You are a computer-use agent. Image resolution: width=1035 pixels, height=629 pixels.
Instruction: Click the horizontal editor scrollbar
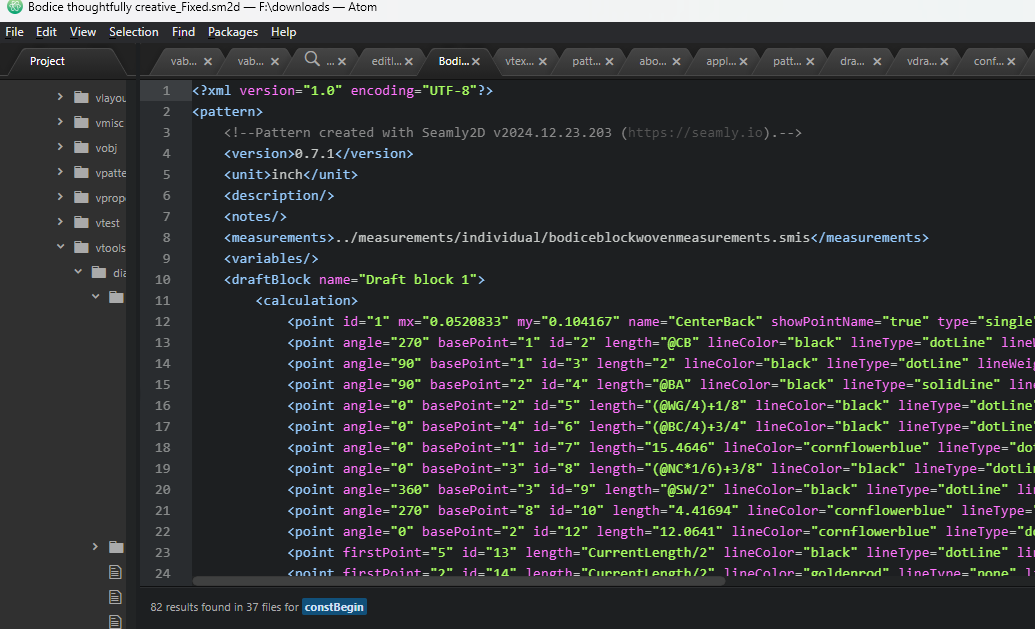click(x=450, y=580)
